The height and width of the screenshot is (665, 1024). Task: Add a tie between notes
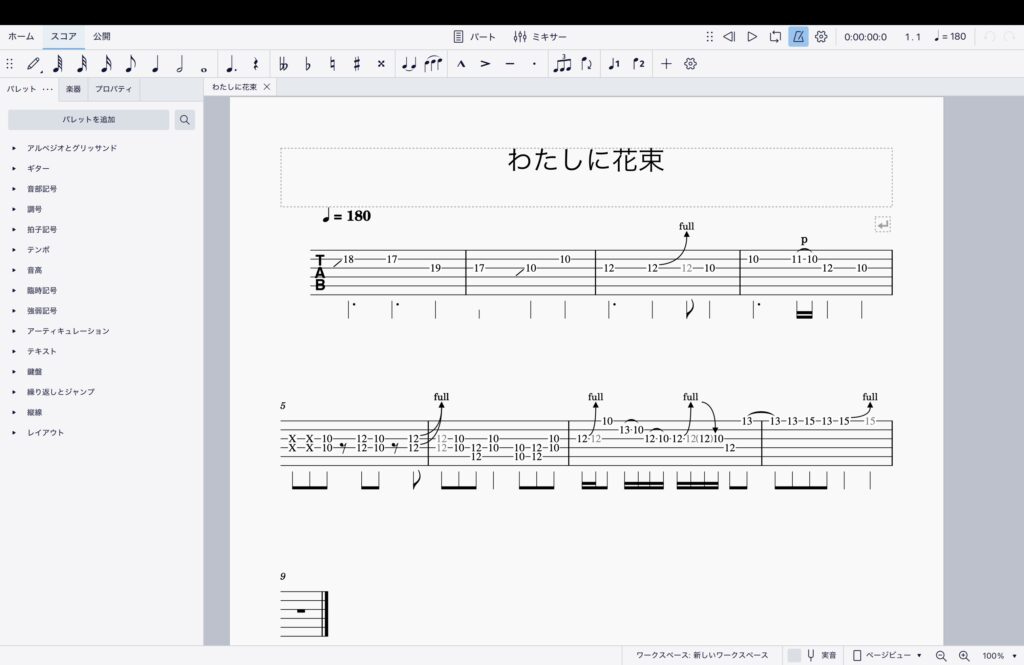pos(409,64)
